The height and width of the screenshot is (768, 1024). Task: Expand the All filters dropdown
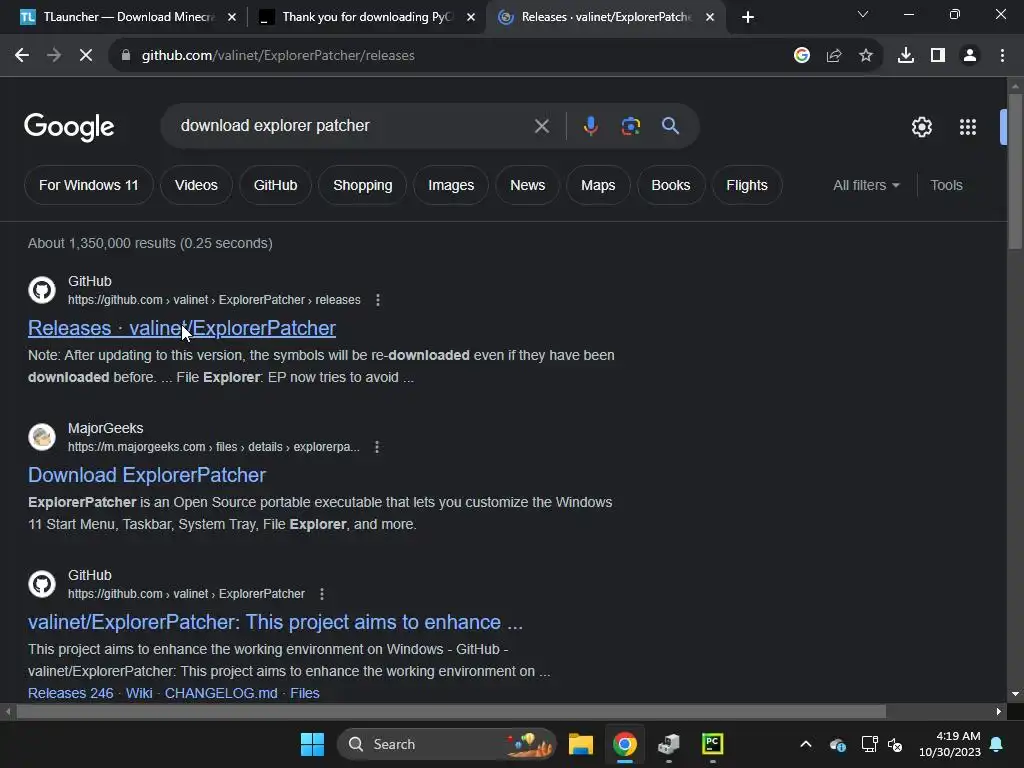[866, 185]
